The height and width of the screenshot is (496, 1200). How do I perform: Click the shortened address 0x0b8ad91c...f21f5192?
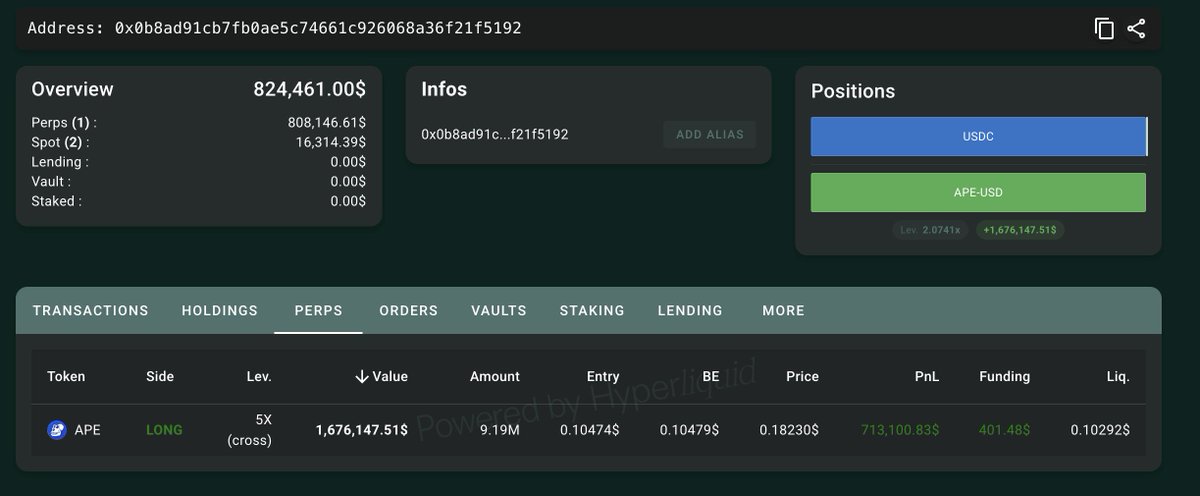click(494, 134)
